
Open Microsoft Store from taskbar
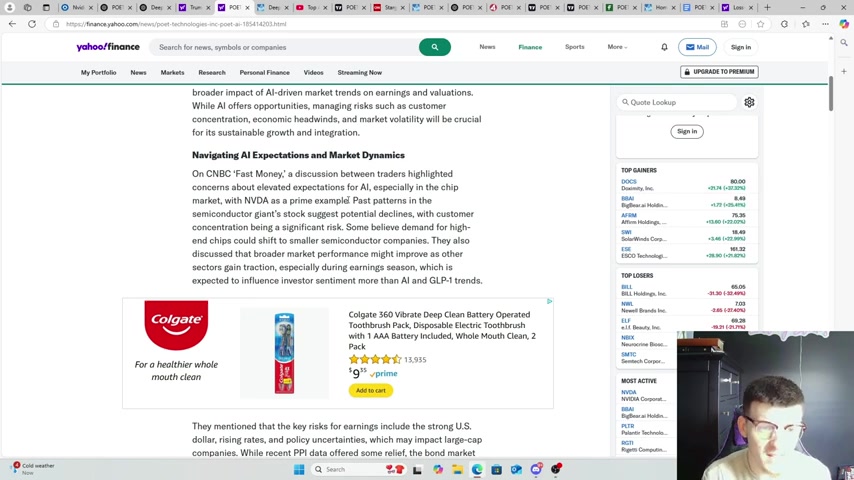coord(497,469)
